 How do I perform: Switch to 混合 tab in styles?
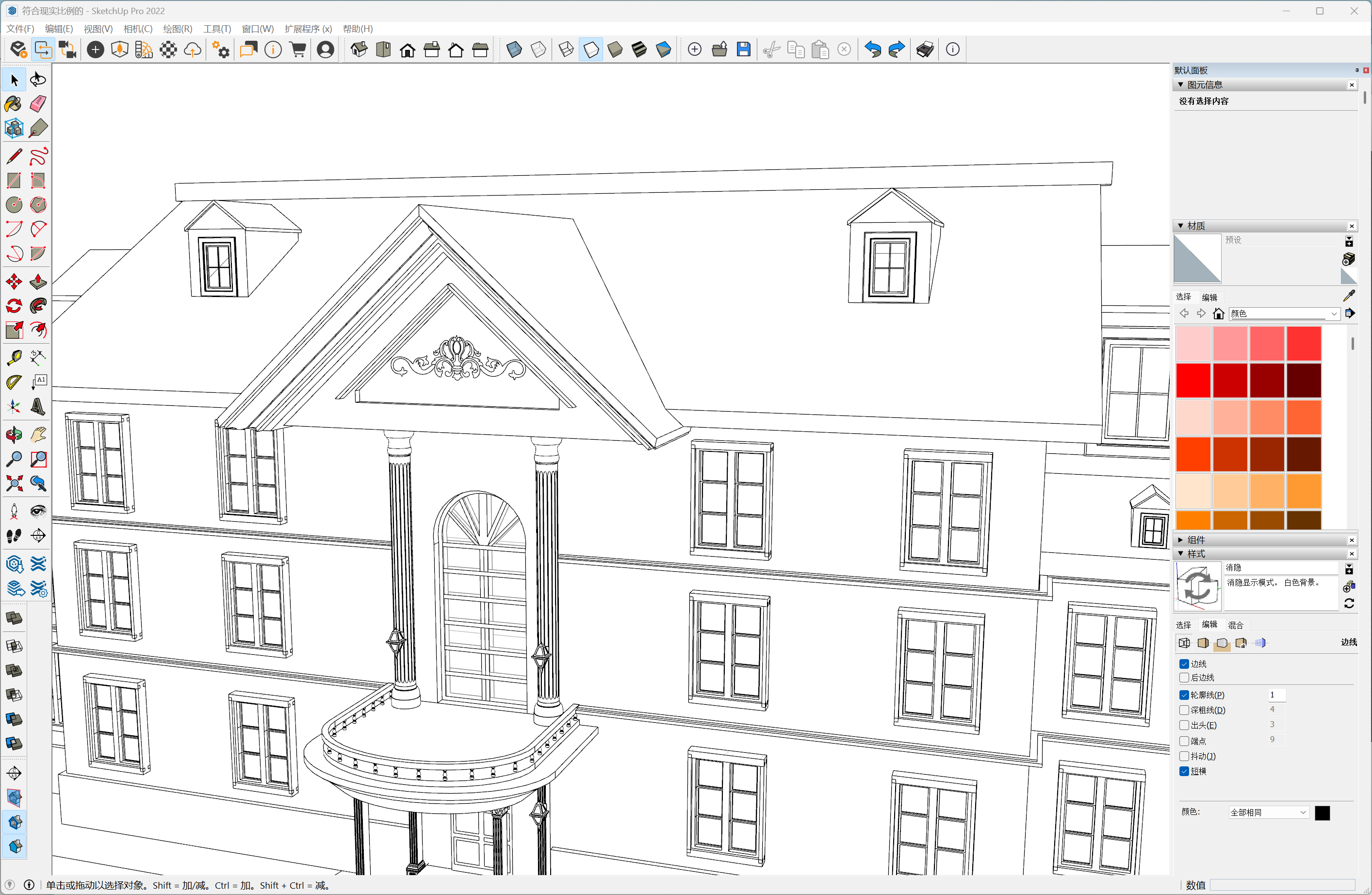[x=1235, y=625]
